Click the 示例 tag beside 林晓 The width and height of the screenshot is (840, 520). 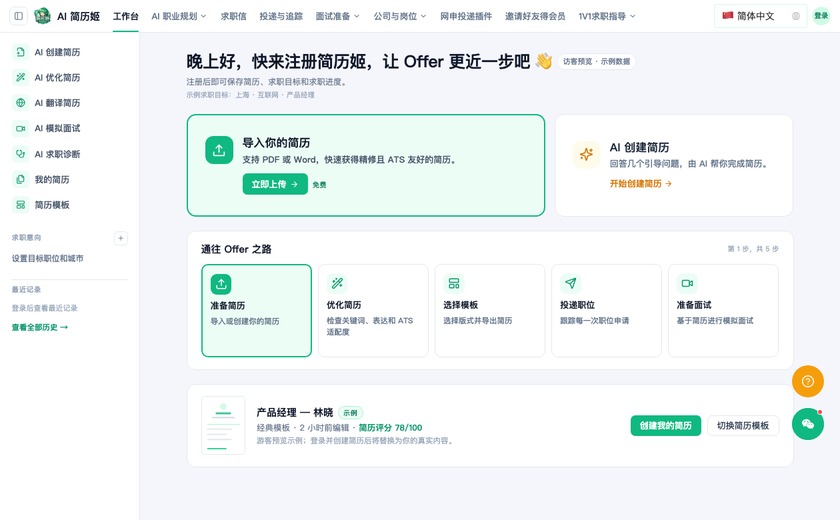click(x=350, y=413)
